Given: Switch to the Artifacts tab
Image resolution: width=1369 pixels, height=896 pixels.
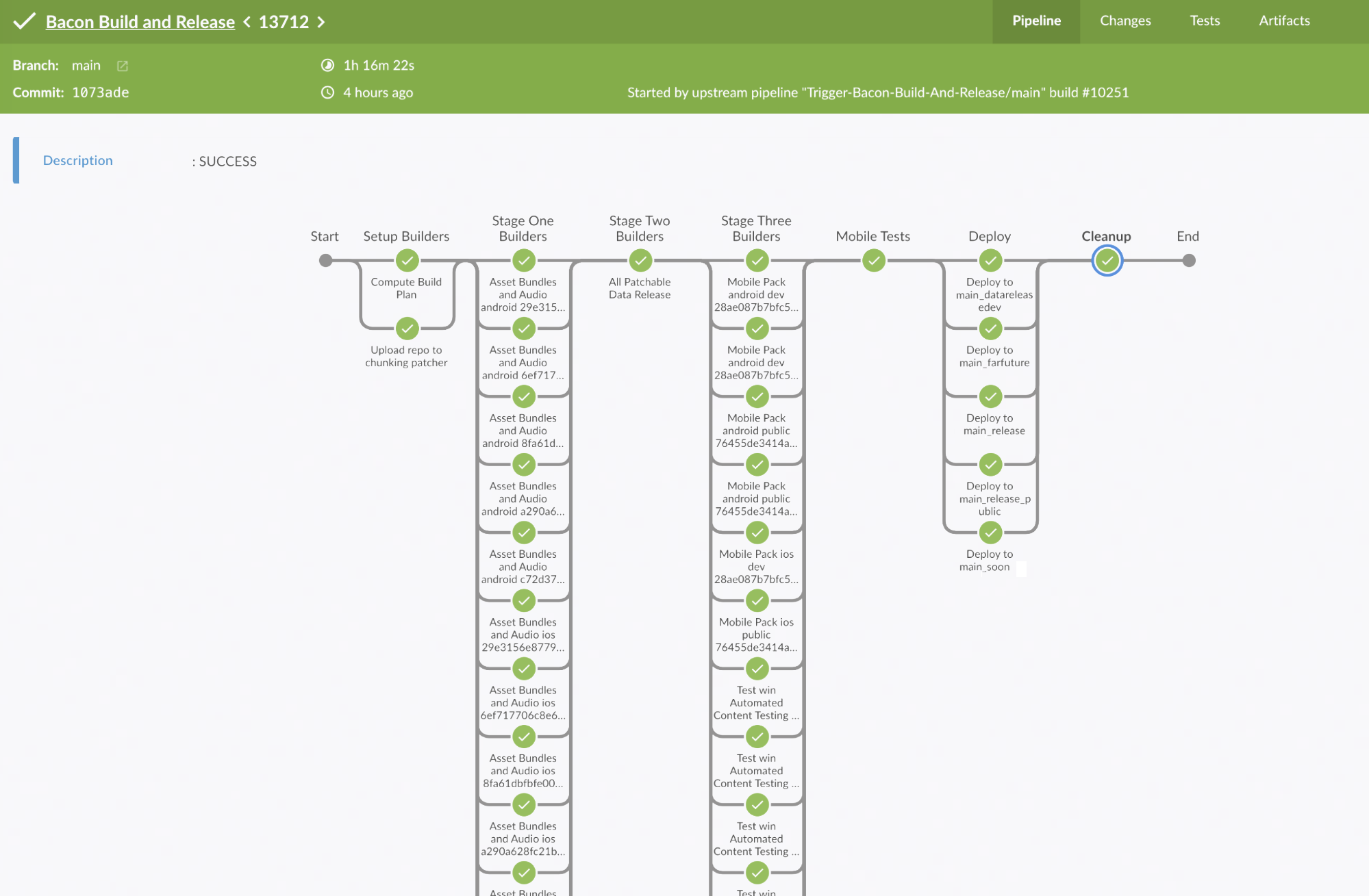Looking at the screenshot, I should (x=1283, y=21).
